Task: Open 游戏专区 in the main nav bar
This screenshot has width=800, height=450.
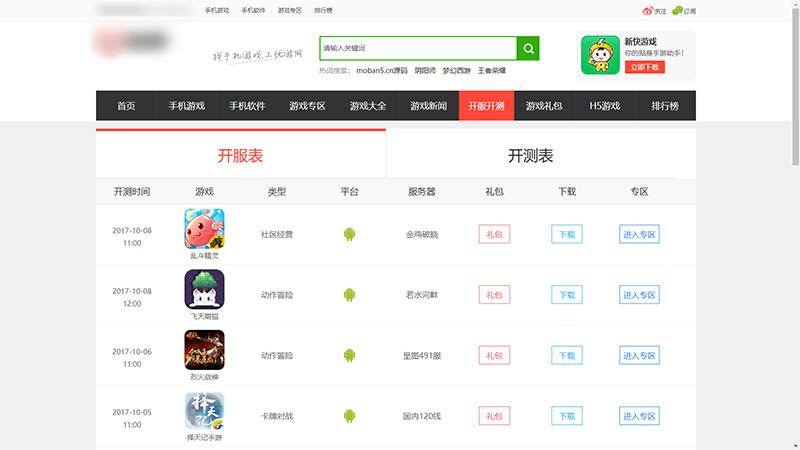Action: (307, 106)
